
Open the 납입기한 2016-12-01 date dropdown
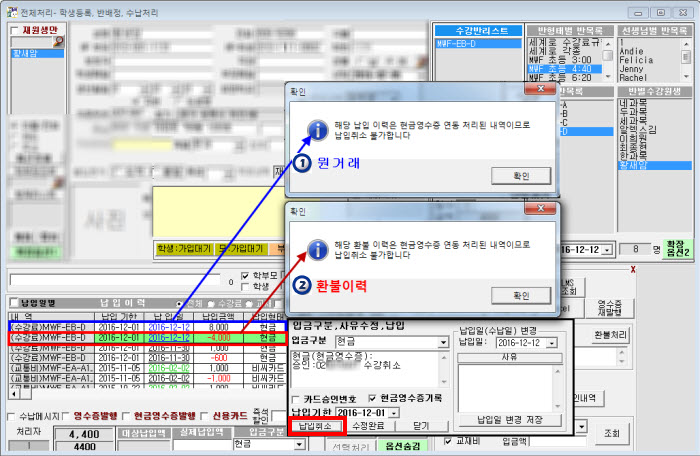coord(394,413)
